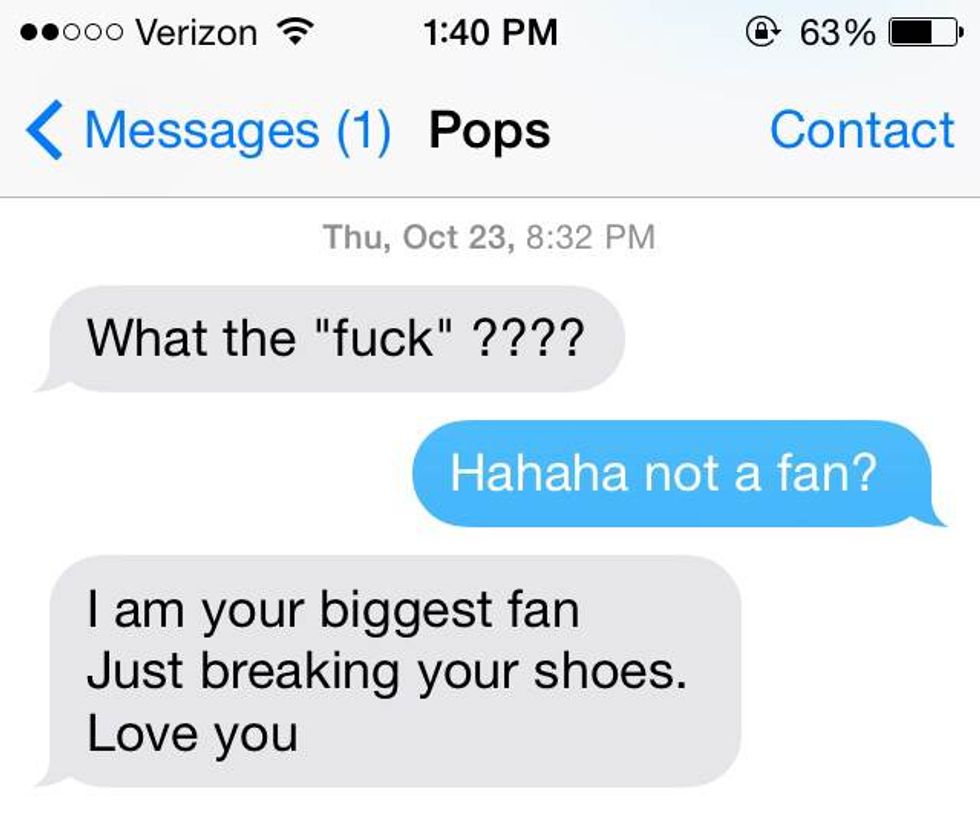The height and width of the screenshot is (816, 980).
Task: Tap the blue back chevron arrow
Action: click(45, 131)
